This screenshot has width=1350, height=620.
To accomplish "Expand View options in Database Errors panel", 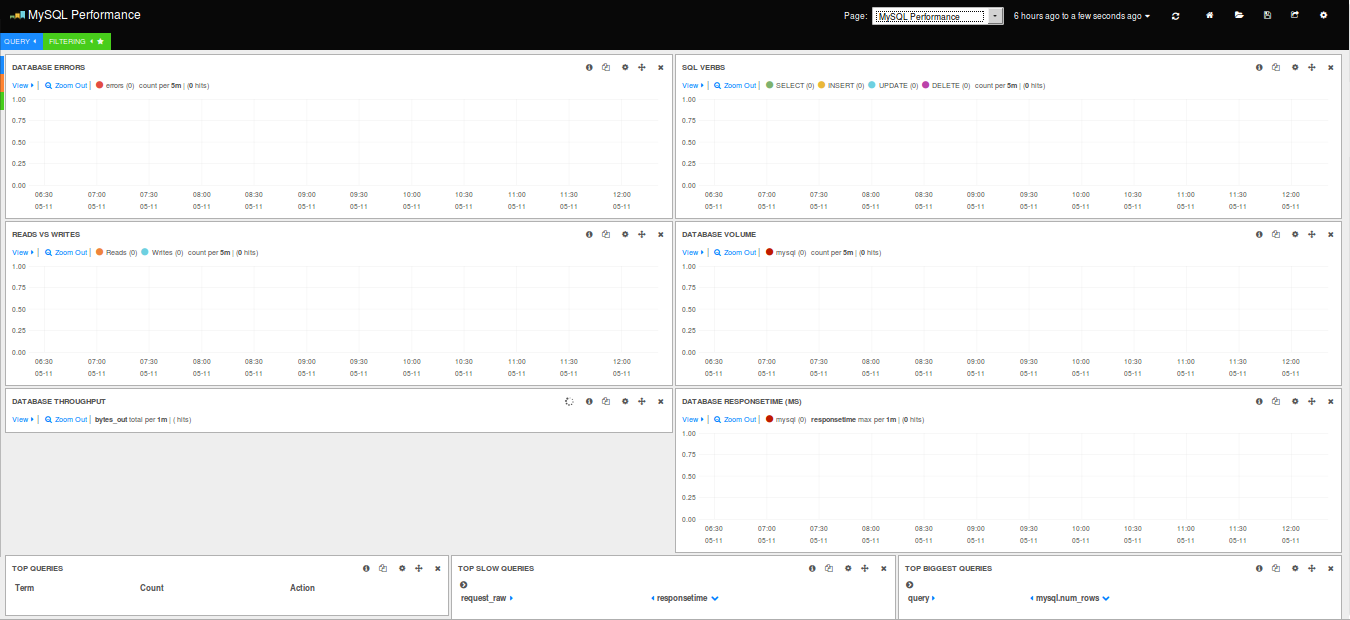I will point(21,86).
